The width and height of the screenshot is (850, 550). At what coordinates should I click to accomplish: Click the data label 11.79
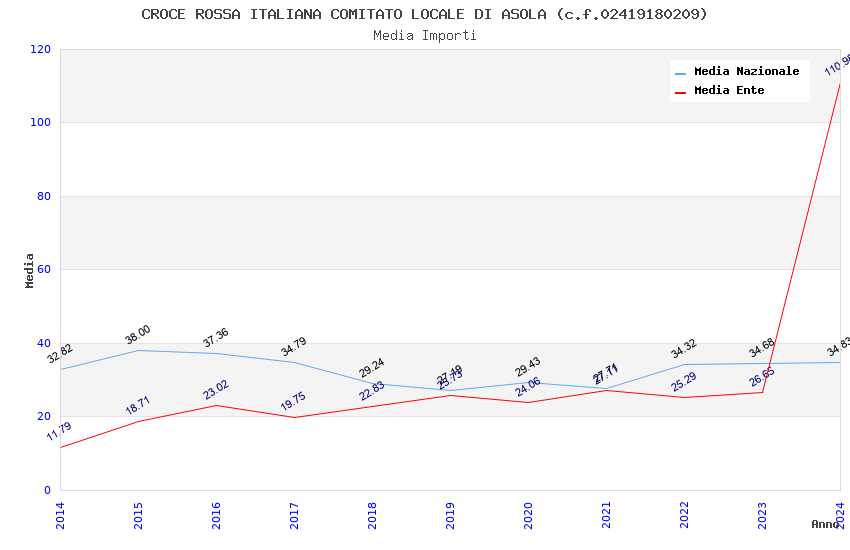pos(59,431)
